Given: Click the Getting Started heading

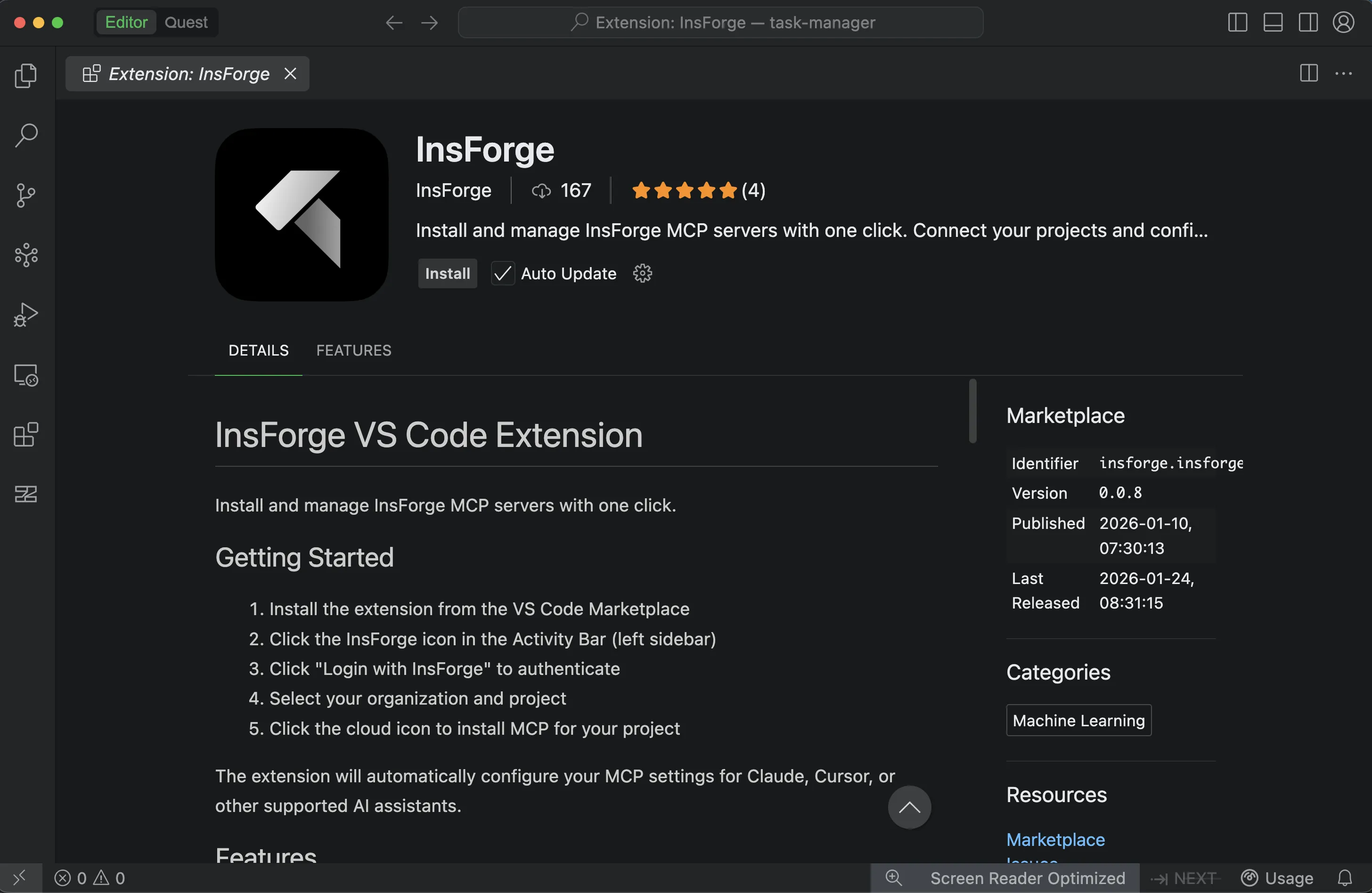Looking at the screenshot, I should (304, 557).
